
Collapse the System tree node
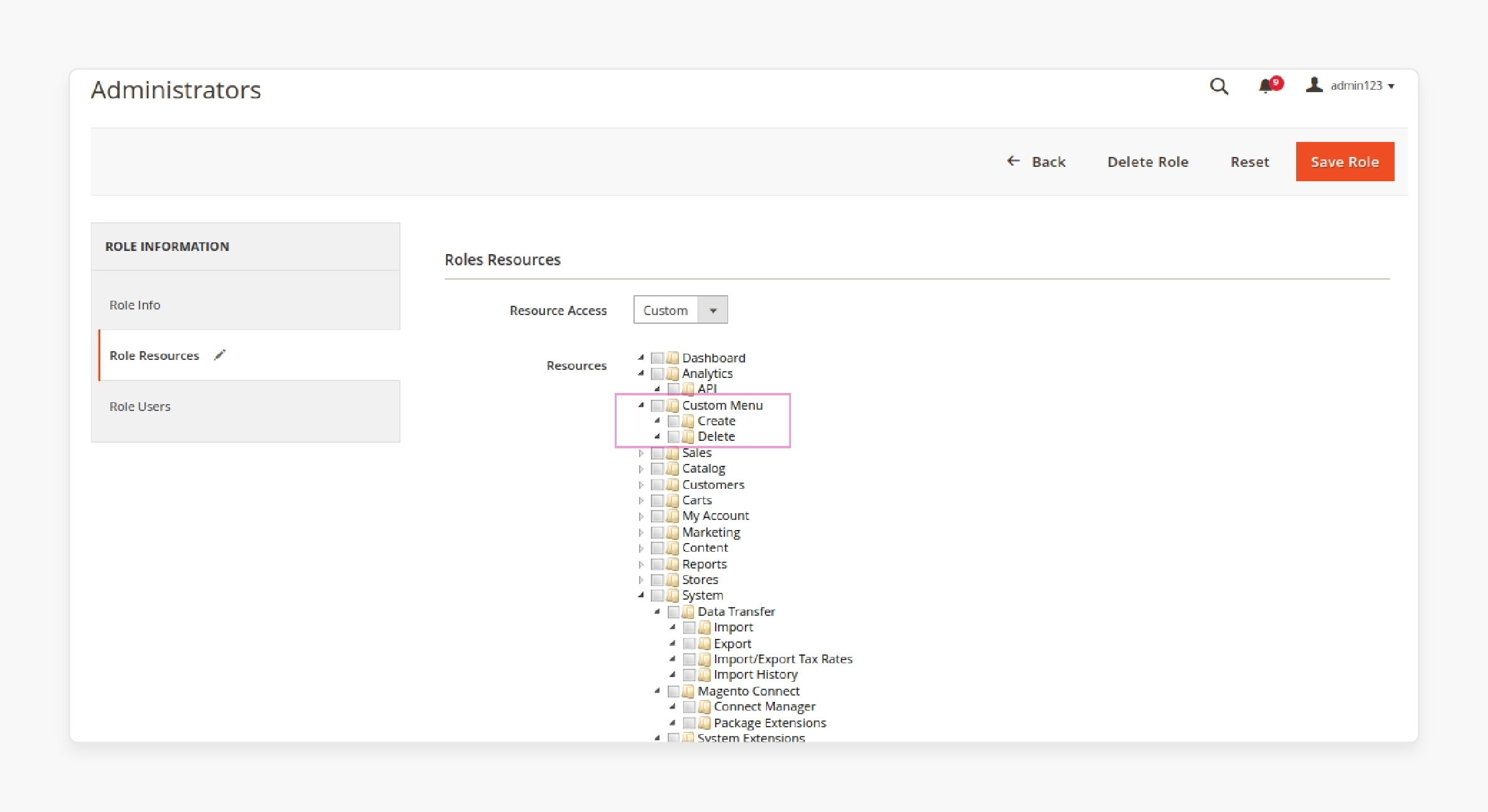click(x=641, y=595)
